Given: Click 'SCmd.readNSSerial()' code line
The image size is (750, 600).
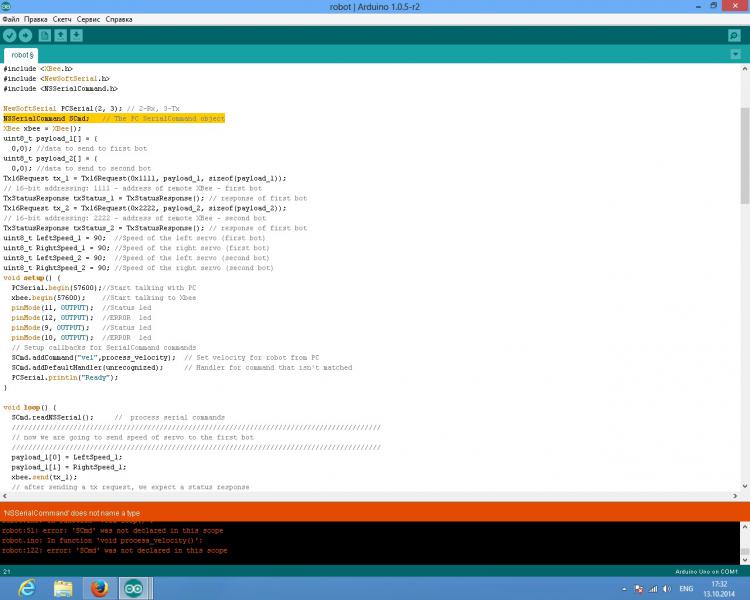Looking at the screenshot, I should [x=118, y=417].
